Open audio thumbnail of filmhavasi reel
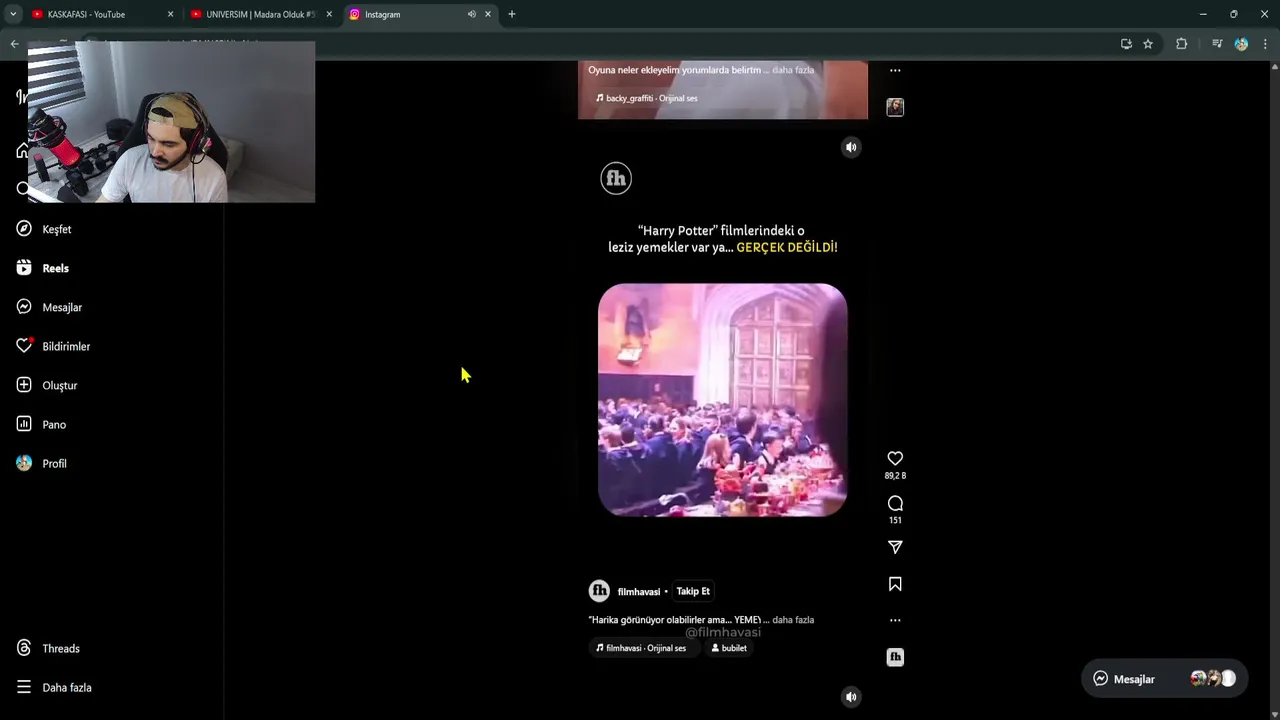 (895, 657)
